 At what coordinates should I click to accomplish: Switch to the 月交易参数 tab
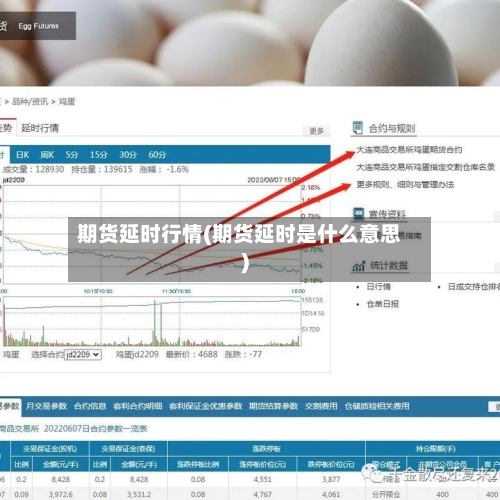(46, 406)
